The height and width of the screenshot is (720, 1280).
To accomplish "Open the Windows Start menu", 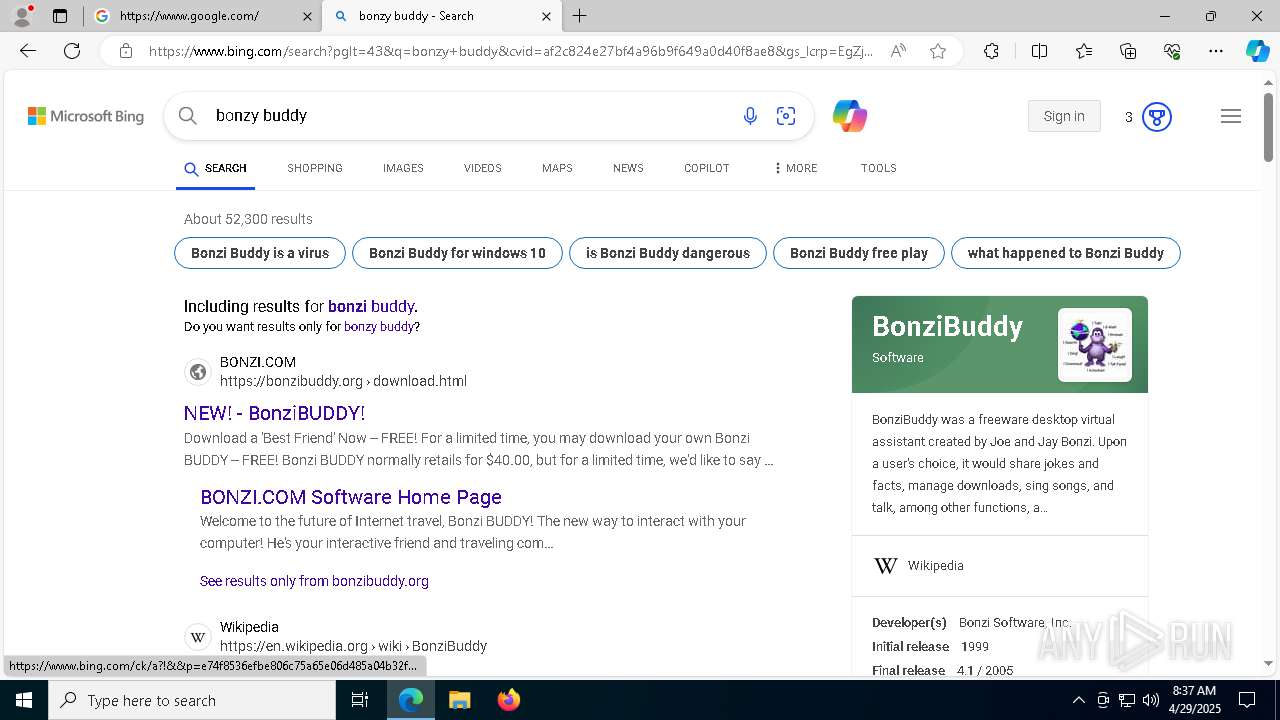I will [24, 700].
